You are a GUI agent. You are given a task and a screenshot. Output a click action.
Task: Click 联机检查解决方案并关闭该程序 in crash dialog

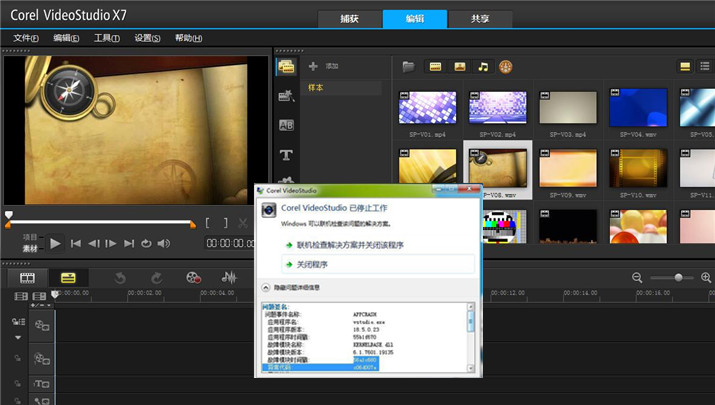click(x=350, y=245)
